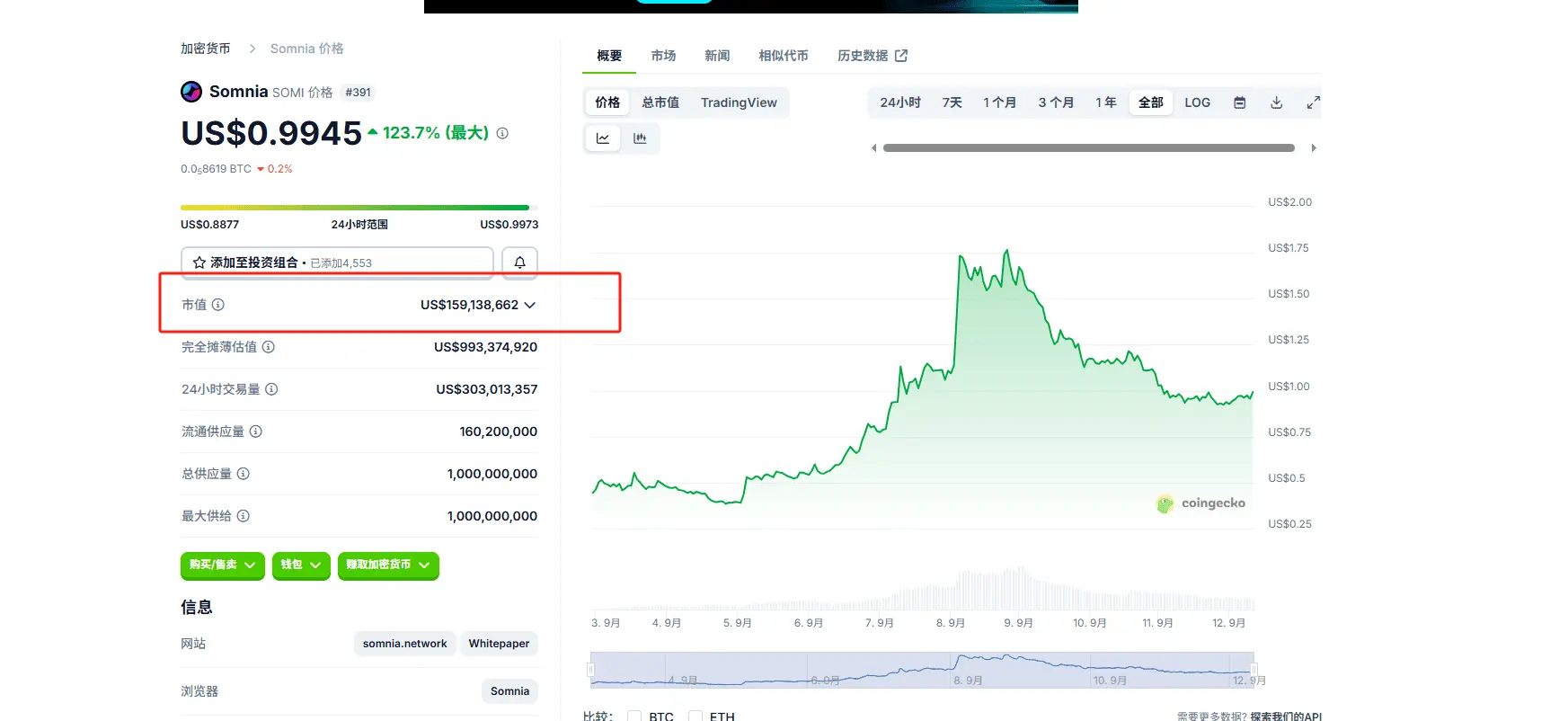The height and width of the screenshot is (721, 1568).
Task: Download chart data icon
Action: [1276, 102]
